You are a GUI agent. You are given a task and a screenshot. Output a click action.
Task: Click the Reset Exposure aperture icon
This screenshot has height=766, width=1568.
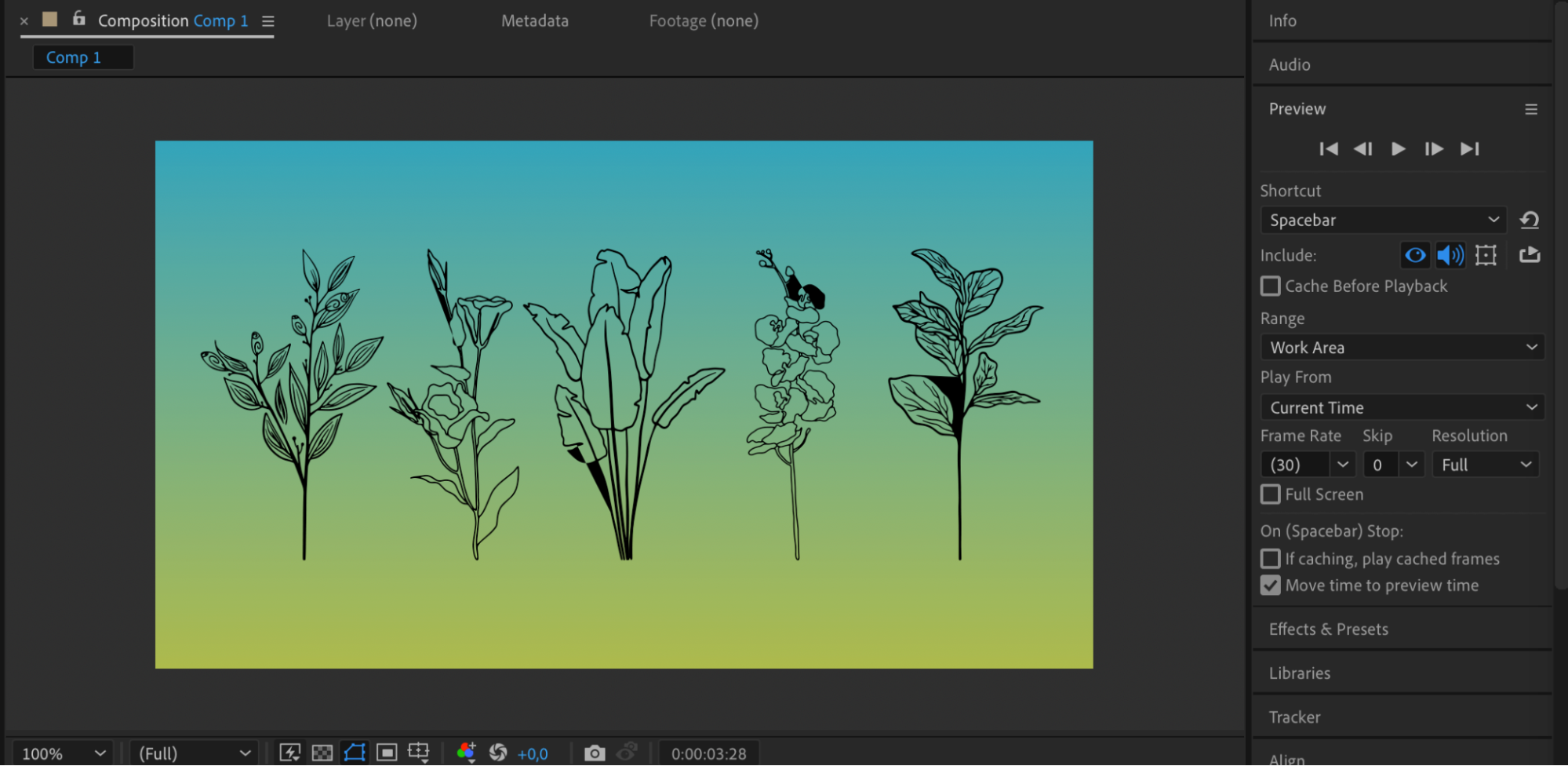coord(498,753)
